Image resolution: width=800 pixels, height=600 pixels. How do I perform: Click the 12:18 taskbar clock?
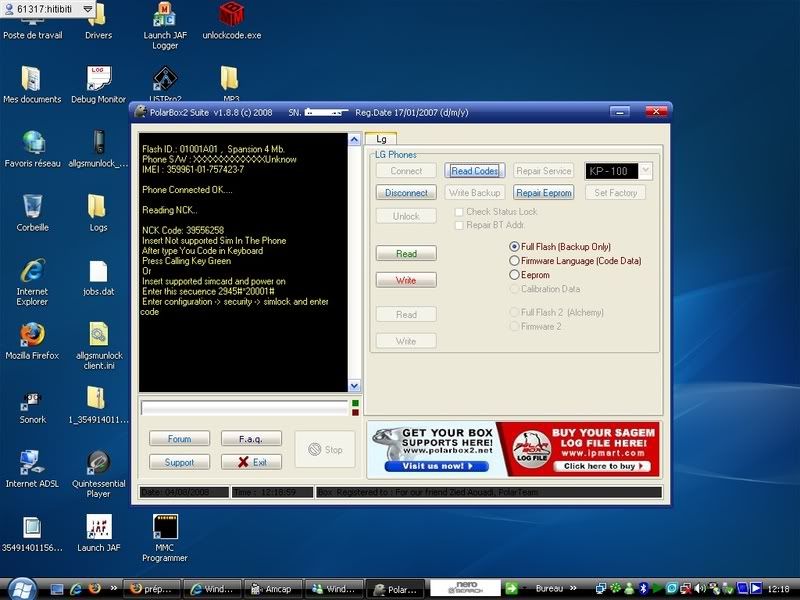coord(778,589)
